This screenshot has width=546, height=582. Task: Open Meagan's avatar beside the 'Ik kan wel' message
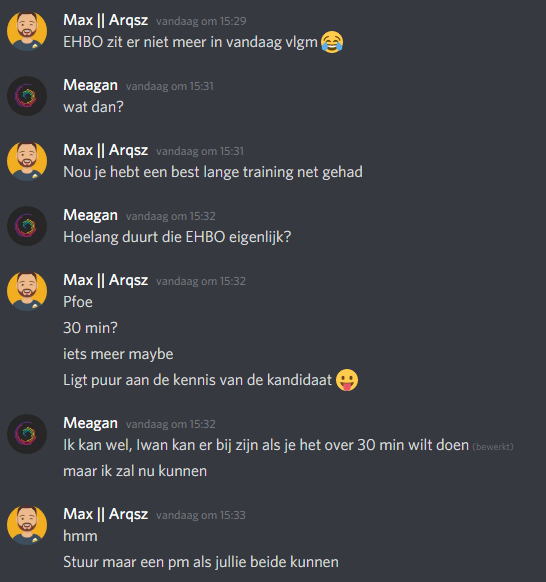tap(27, 434)
